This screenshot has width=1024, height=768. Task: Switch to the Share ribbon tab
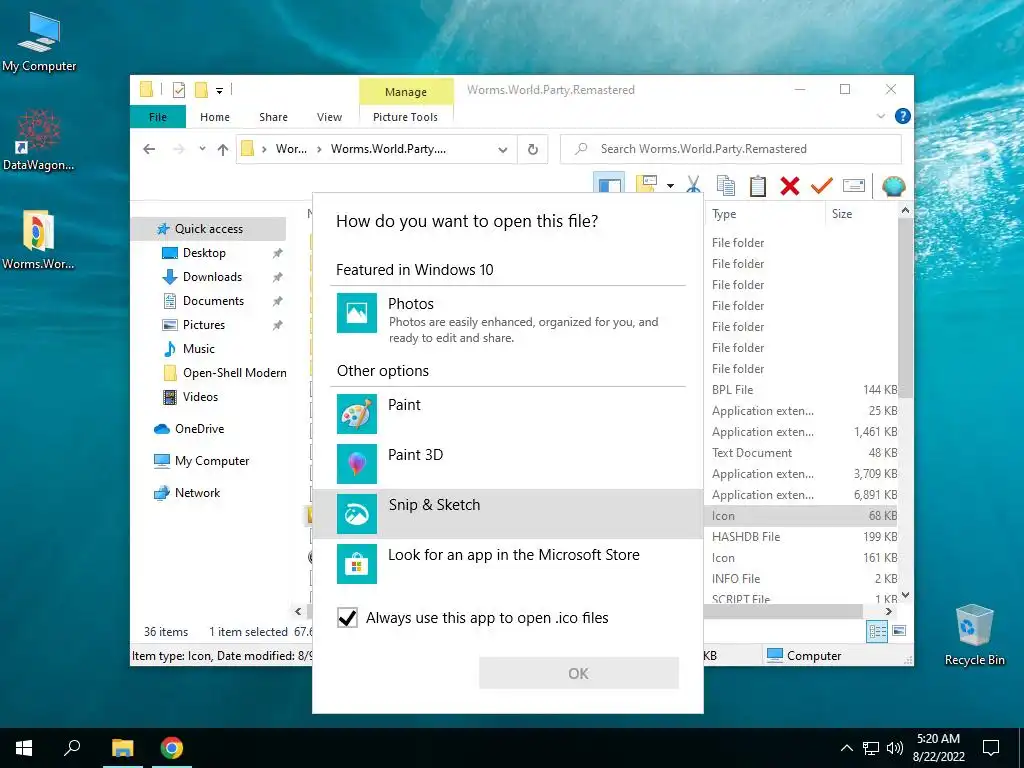click(x=273, y=117)
